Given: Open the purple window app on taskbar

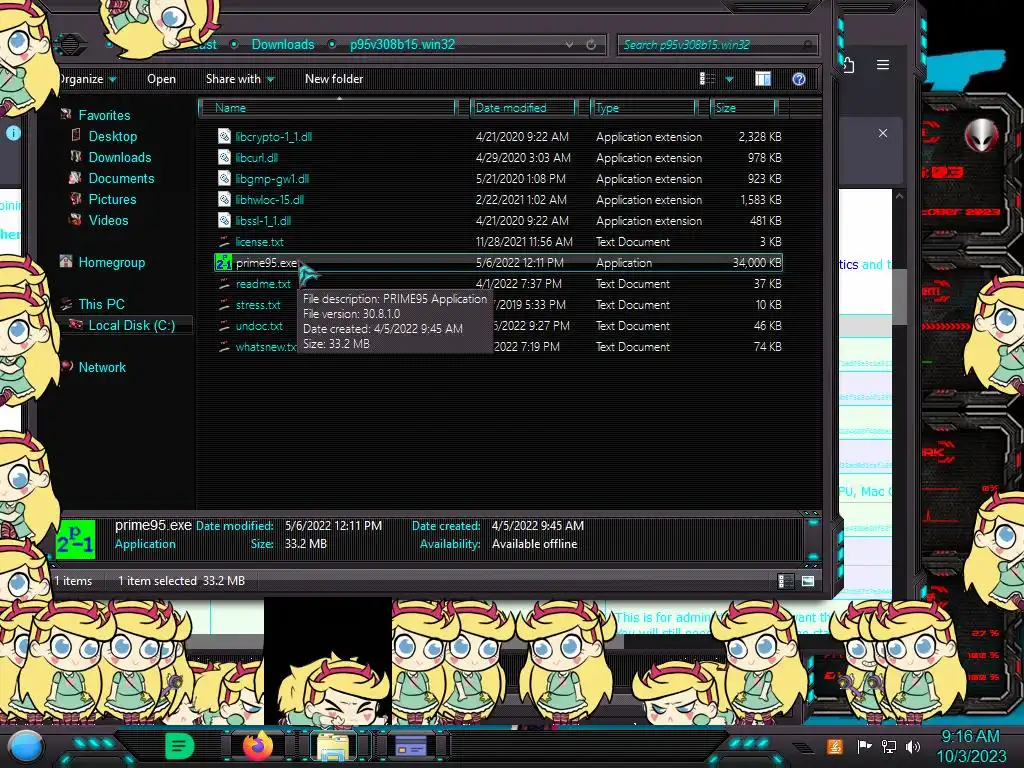Looking at the screenshot, I should tap(411, 746).
